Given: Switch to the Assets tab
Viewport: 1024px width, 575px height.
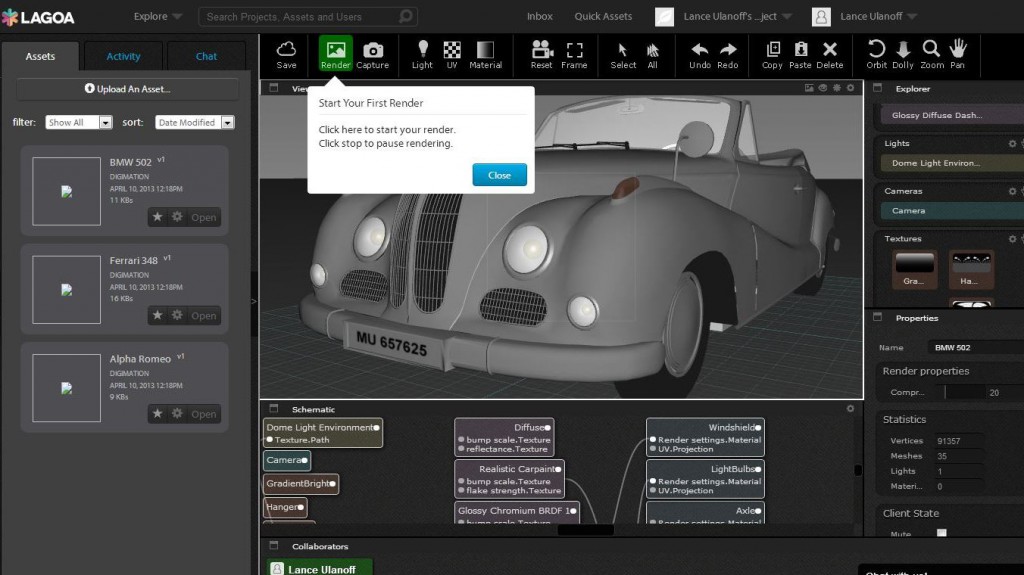Looking at the screenshot, I should coord(40,56).
